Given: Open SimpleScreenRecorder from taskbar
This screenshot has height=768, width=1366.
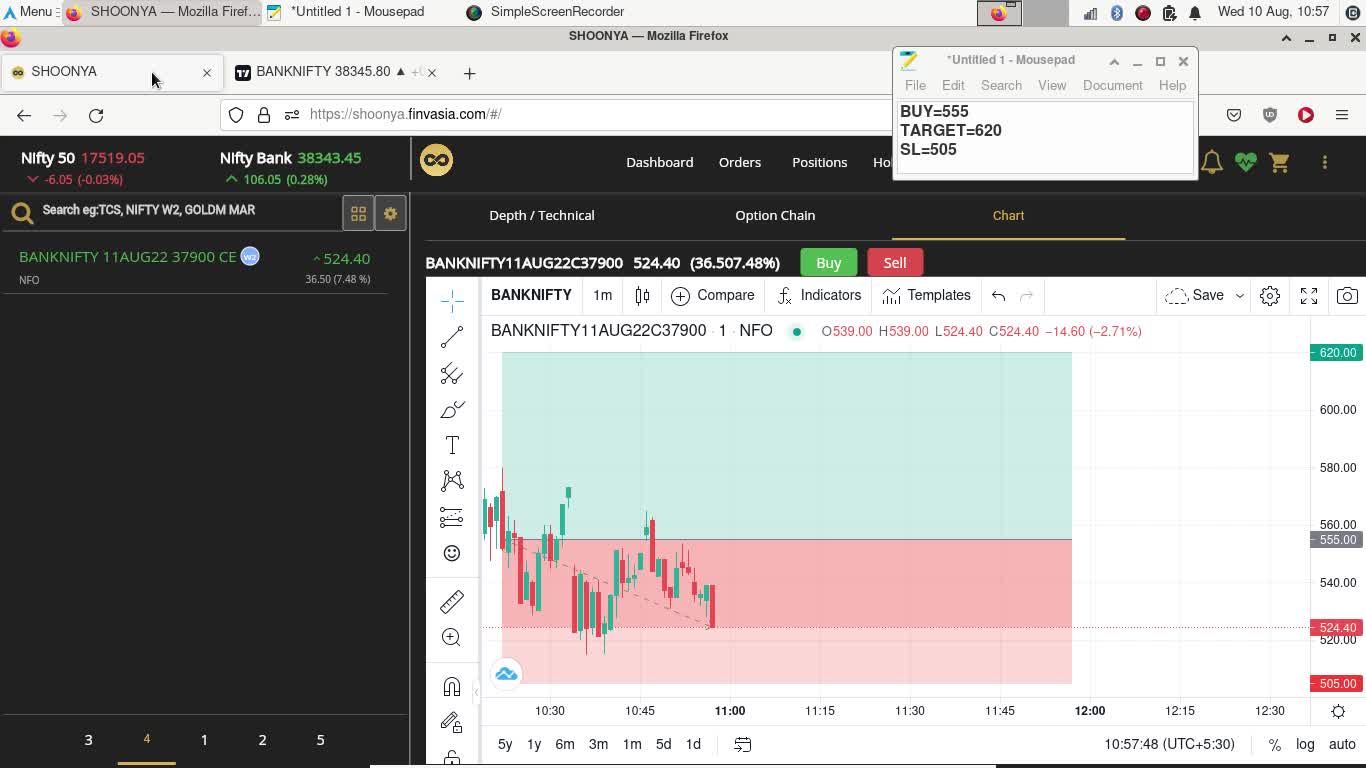Looking at the screenshot, I should (545, 12).
